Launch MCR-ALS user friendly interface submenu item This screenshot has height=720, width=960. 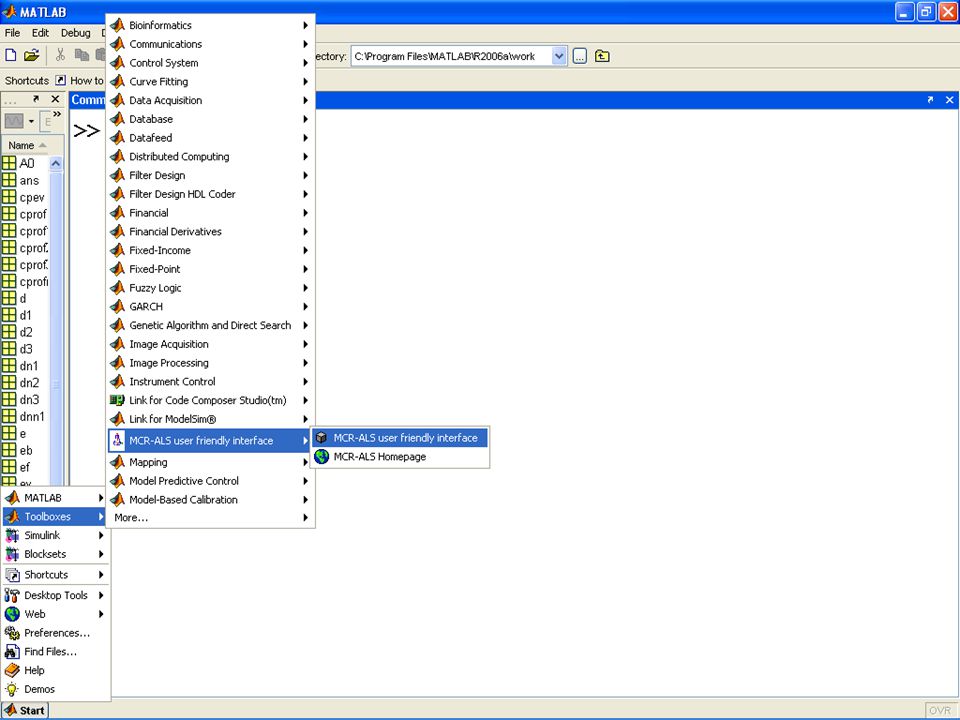pos(400,438)
